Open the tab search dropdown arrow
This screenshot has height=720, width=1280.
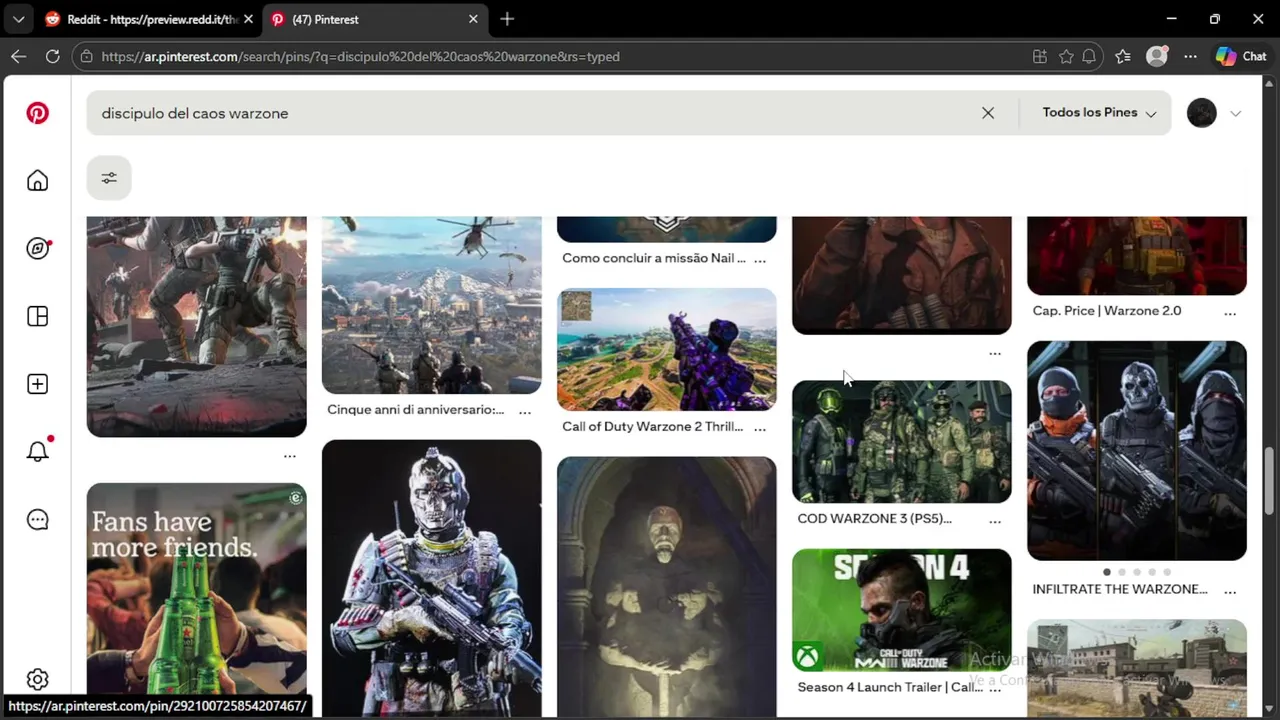coord(18,19)
